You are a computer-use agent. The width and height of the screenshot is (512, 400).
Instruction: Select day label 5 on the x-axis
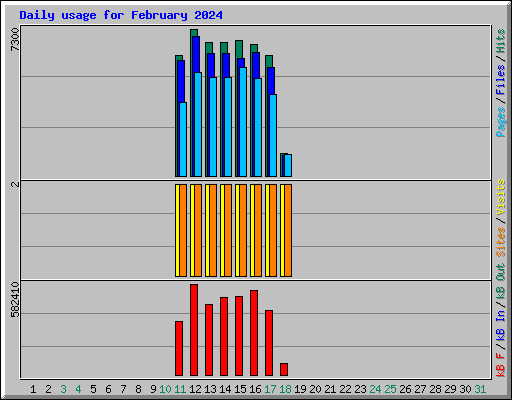coord(93,389)
